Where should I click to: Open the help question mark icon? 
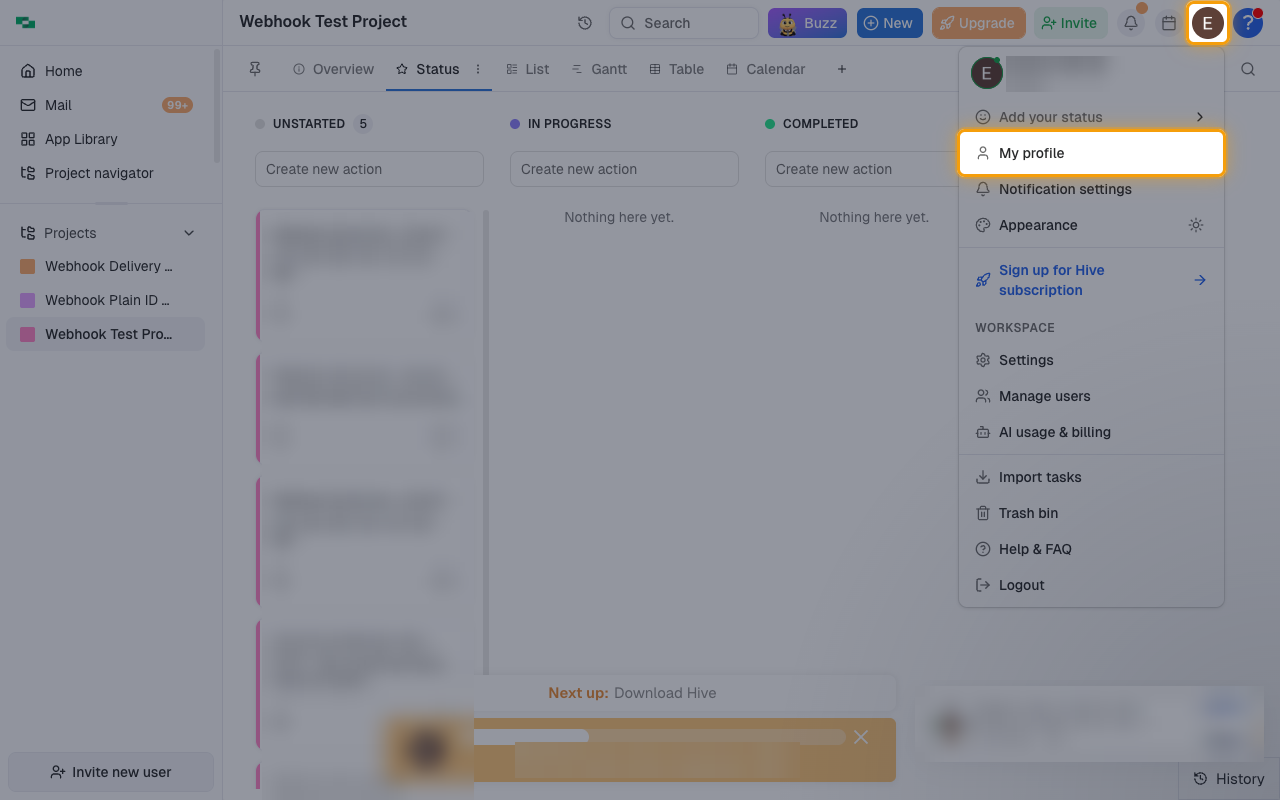coord(1248,23)
